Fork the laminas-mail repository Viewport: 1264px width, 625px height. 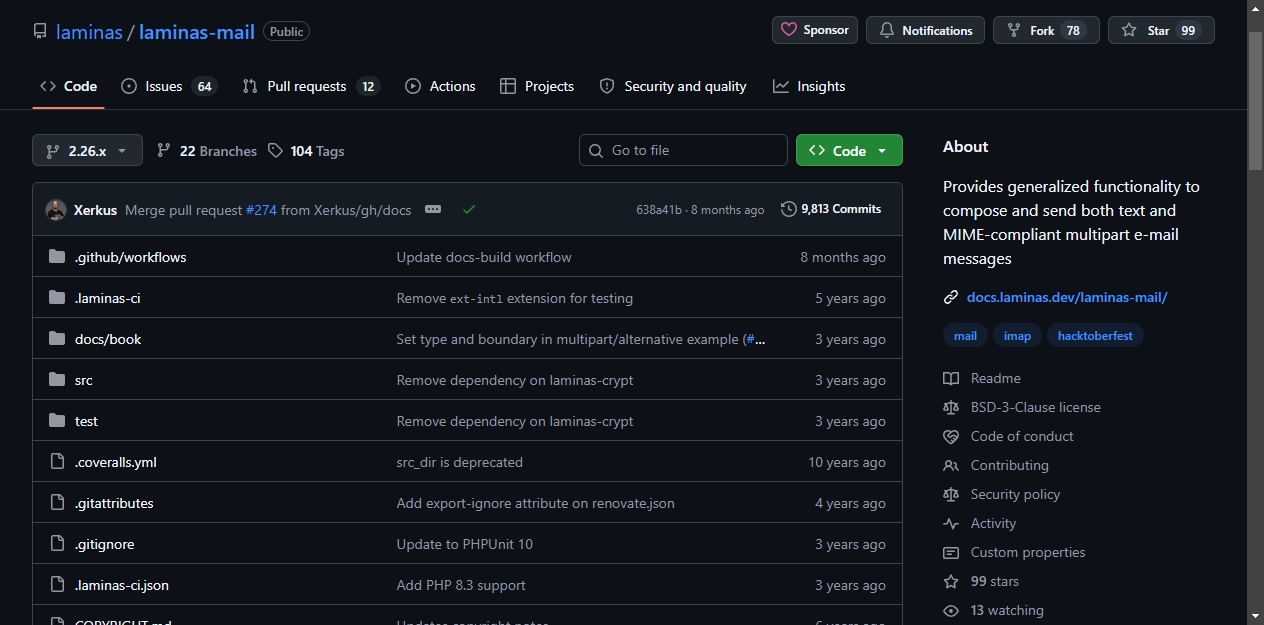pos(1046,30)
